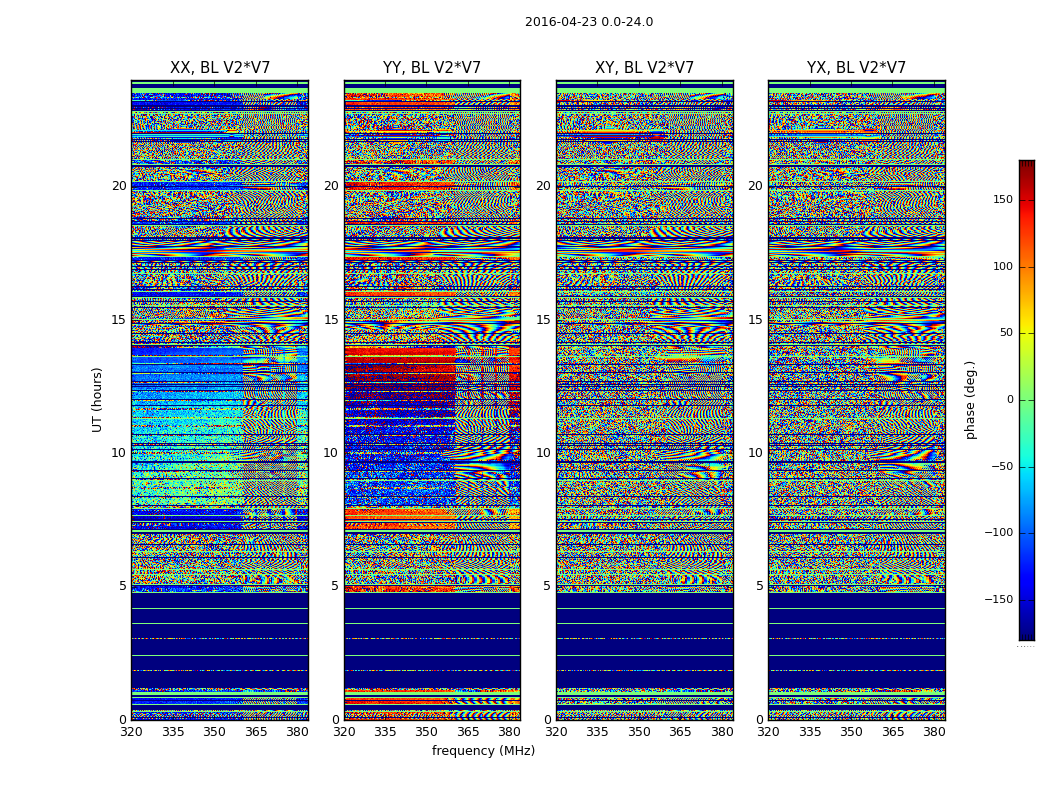Viewport: 1050px width, 800px height.
Task: Click the colorbar tick label '−100'
Action: pos(999,532)
